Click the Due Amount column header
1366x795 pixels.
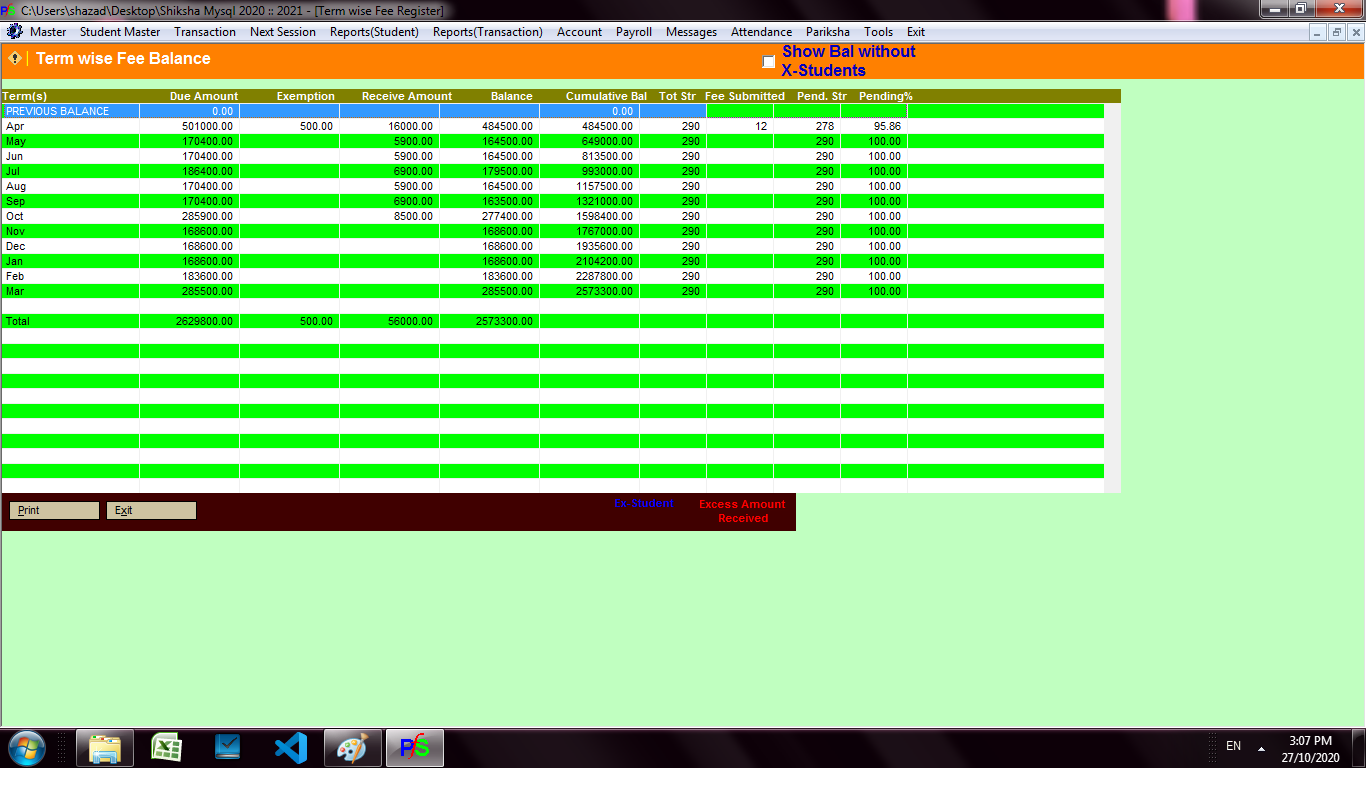[x=204, y=96]
